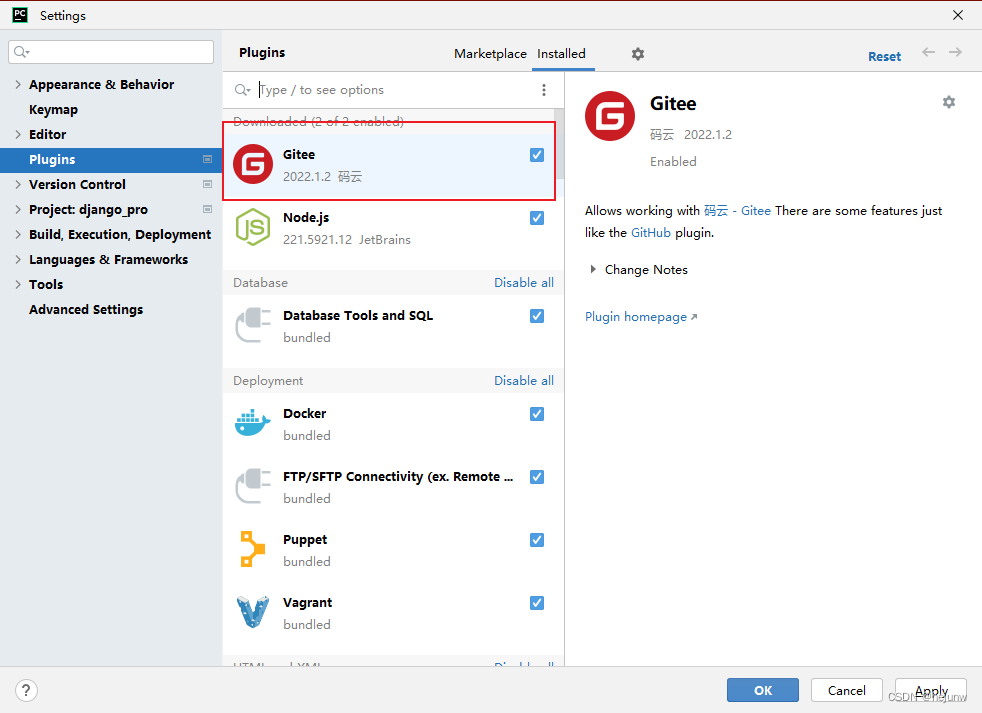The height and width of the screenshot is (713, 982).
Task: Click the project-level icon beside Version Control
Action: (207, 184)
